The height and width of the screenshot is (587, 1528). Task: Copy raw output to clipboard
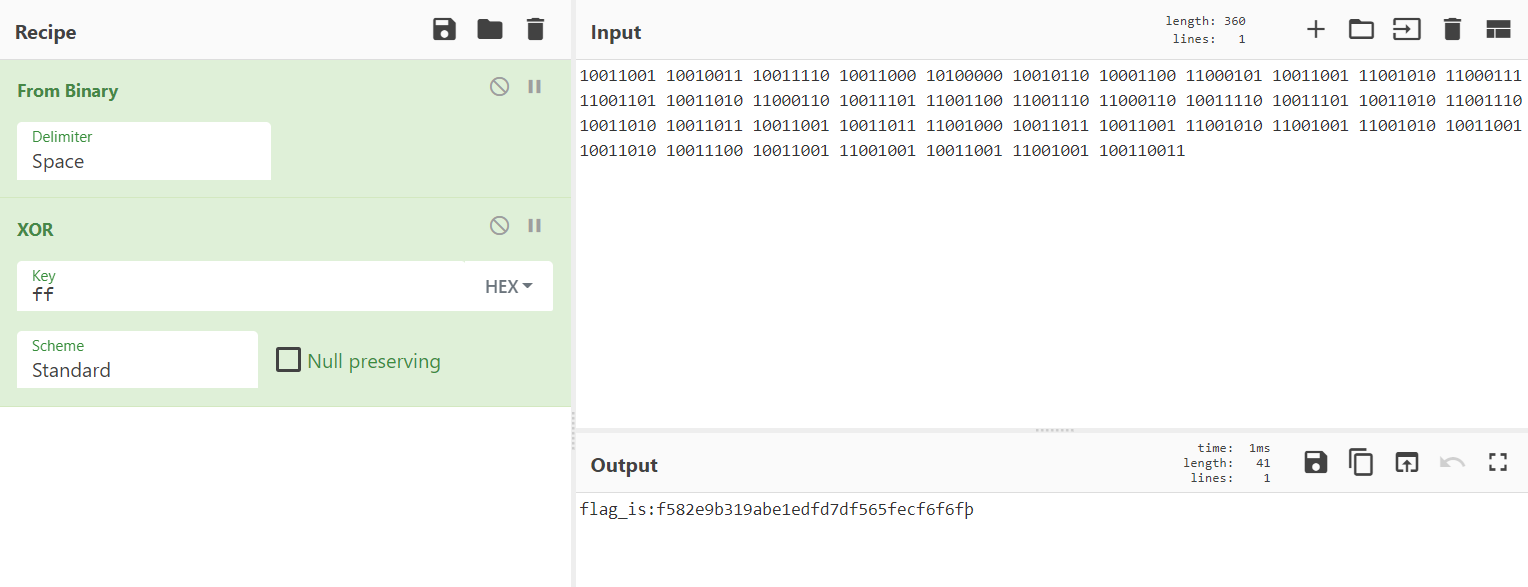click(1361, 462)
